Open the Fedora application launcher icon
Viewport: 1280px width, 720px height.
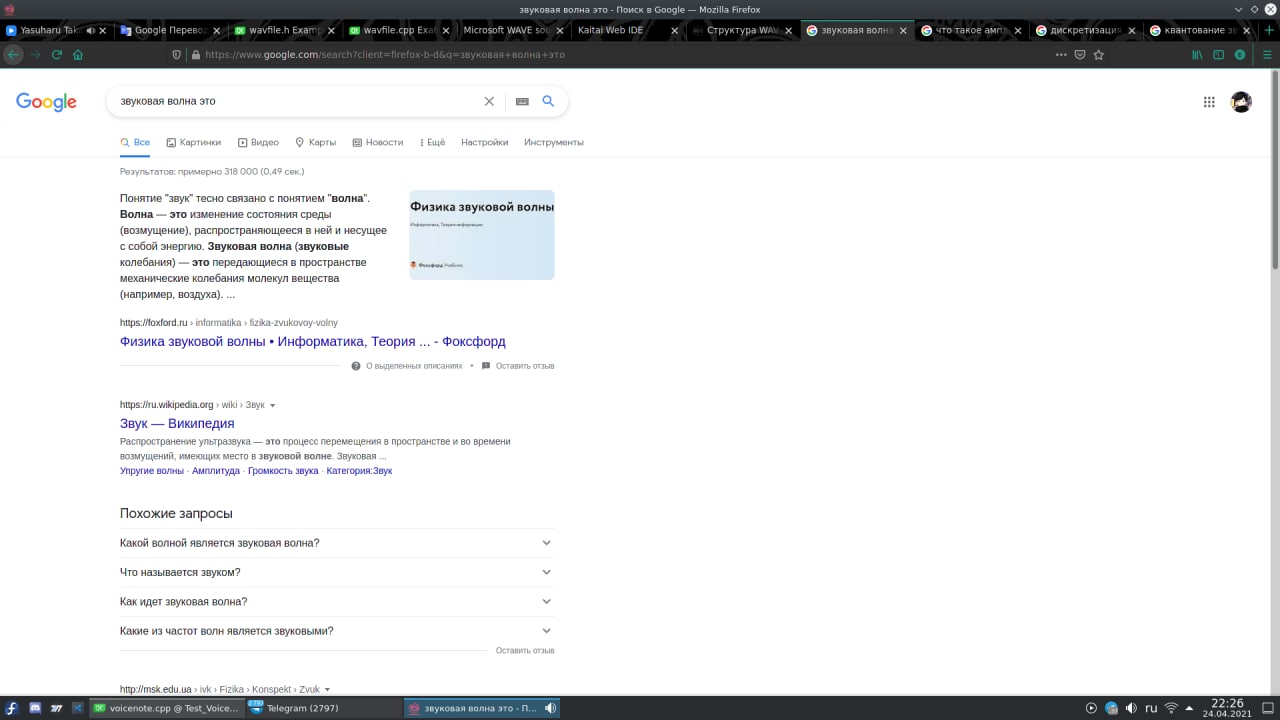pyautogui.click(x=13, y=708)
